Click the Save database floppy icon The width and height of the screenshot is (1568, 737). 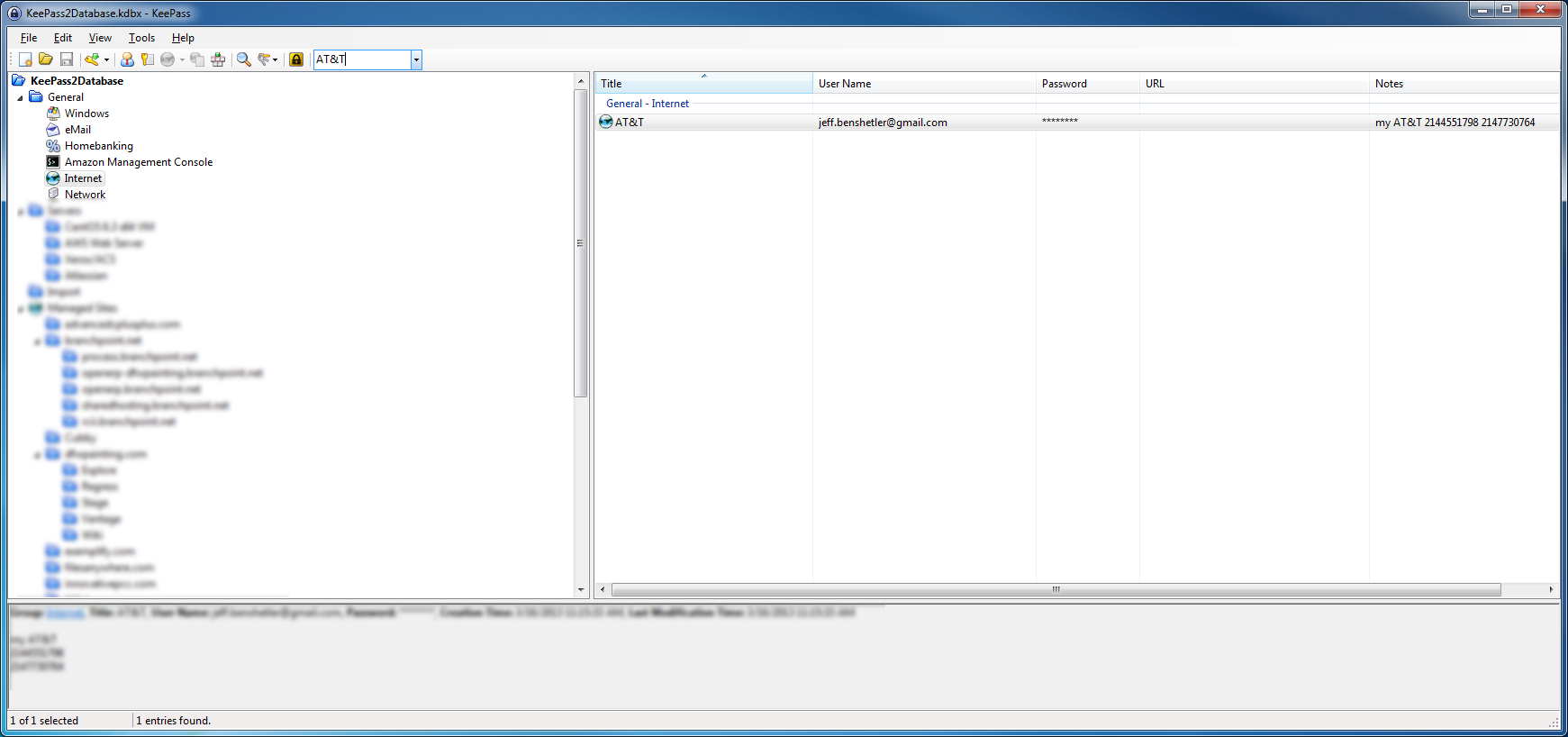pyautogui.click(x=67, y=59)
